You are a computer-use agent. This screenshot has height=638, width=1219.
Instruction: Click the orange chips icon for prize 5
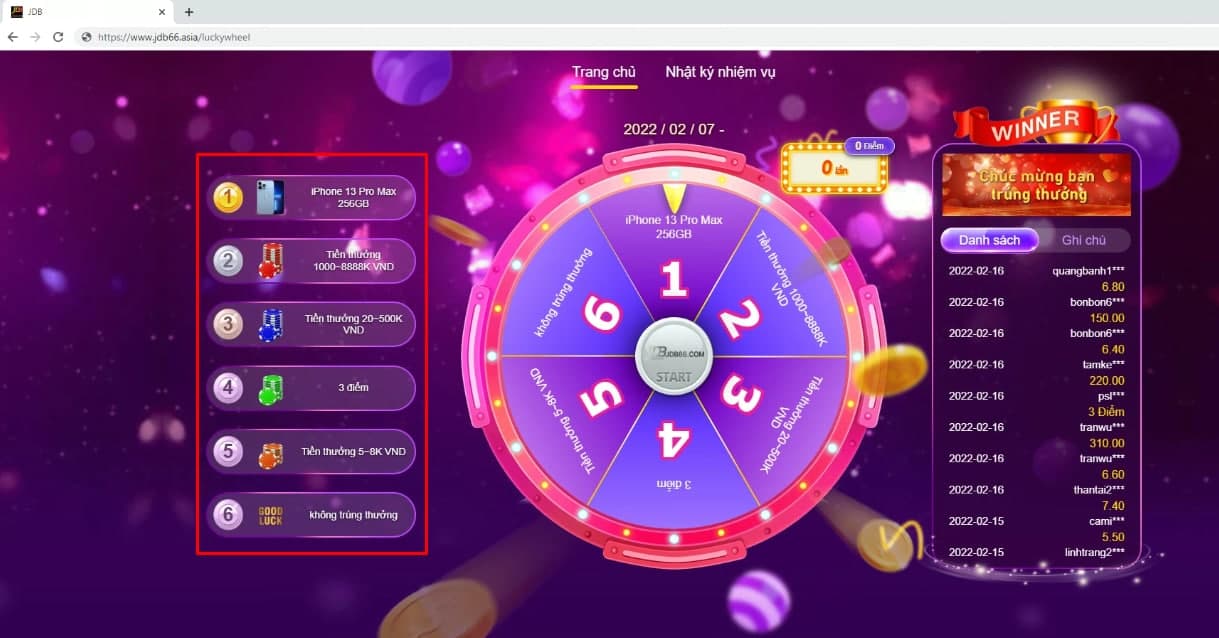point(270,452)
